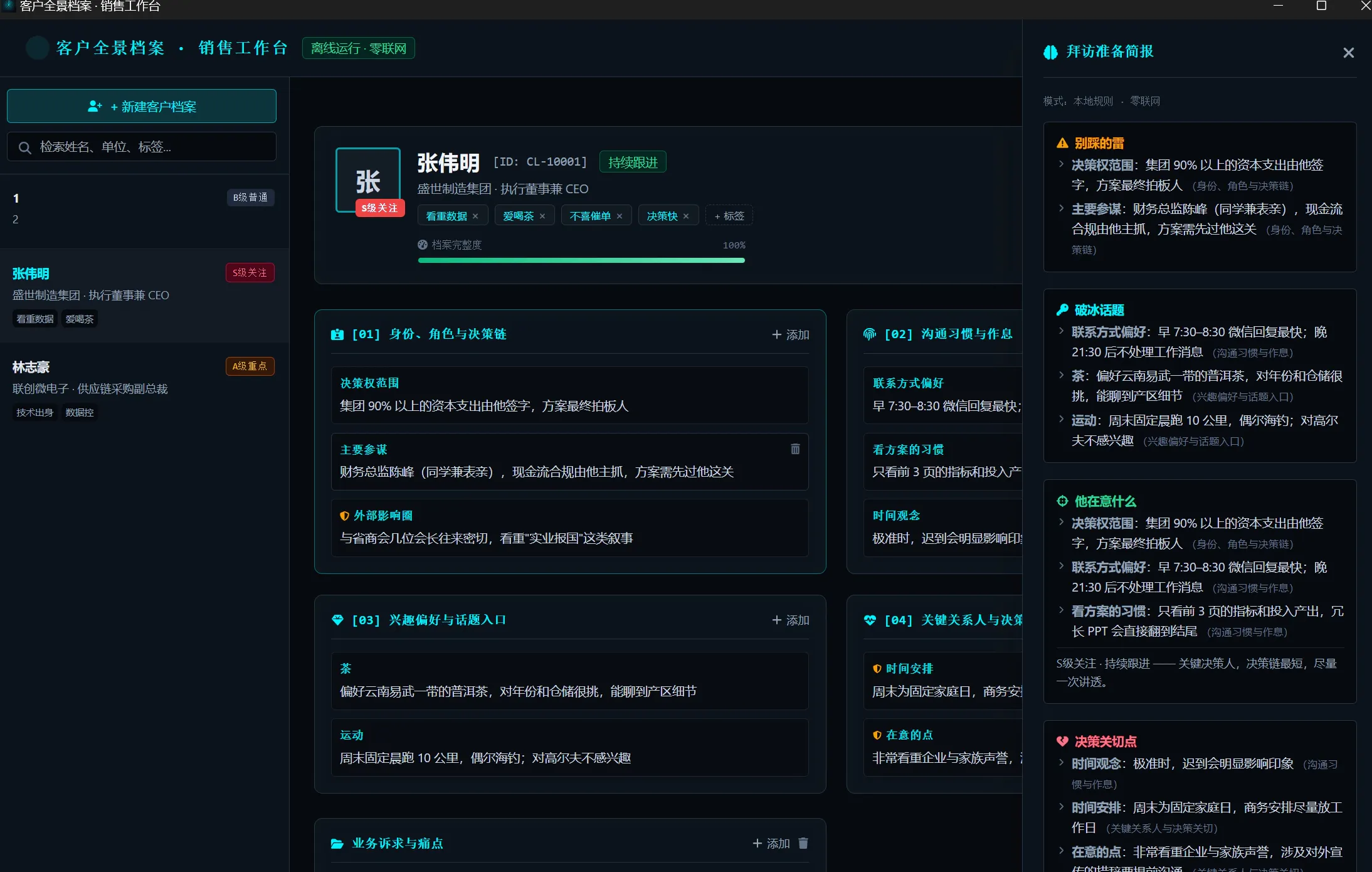The width and height of the screenshot is (1372, 872).
Task: Close the 拜访准备简报 panel
Action: 1349,53
